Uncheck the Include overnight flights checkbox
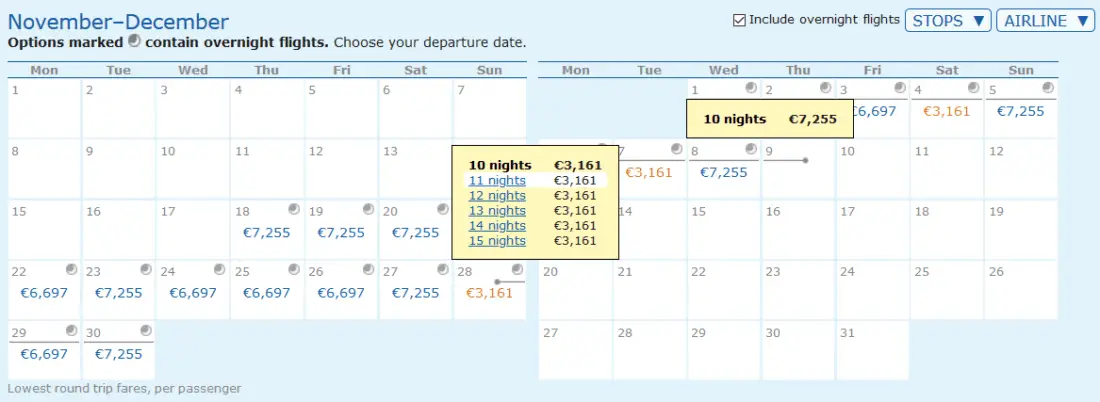Screen dimensions: 1100x402 (739, 20)
